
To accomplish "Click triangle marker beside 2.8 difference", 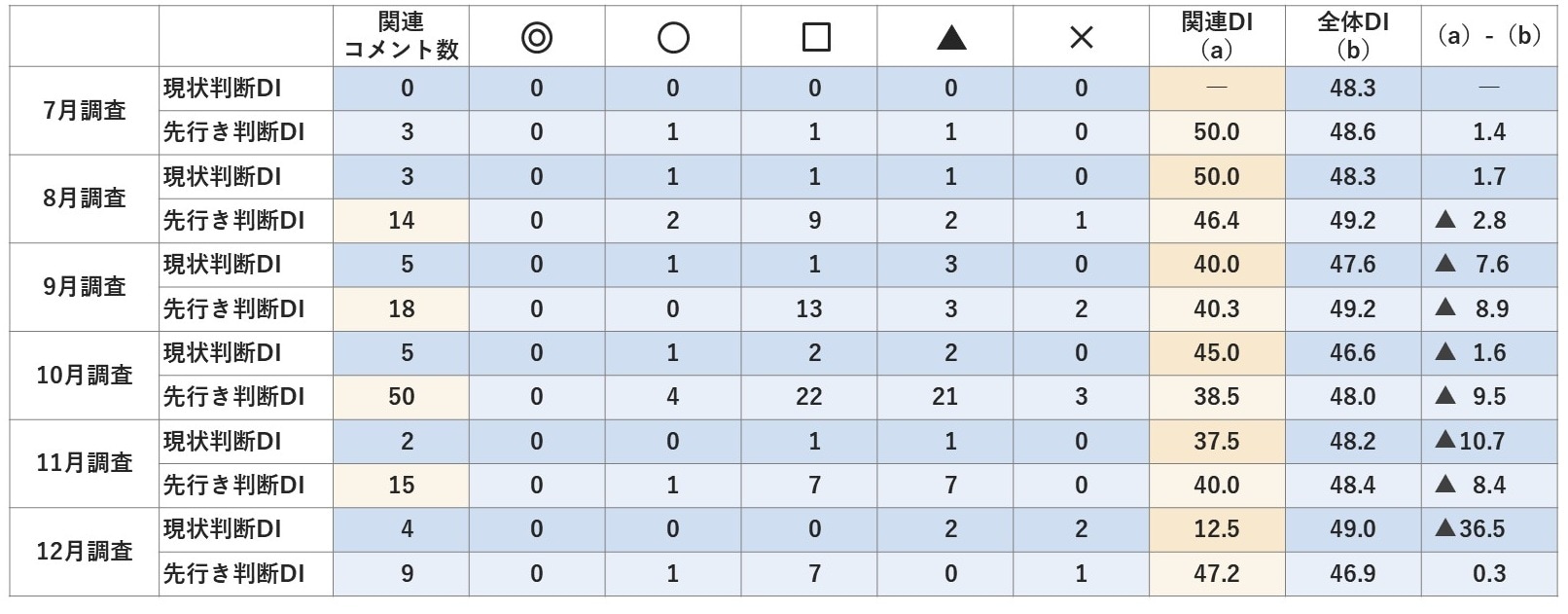I will 1445,220.
